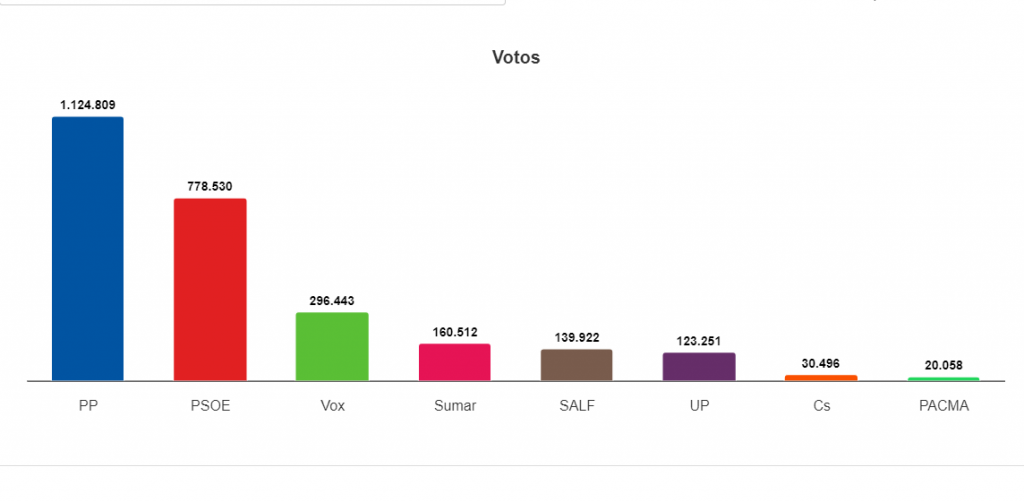
Task: Click the Cs axis label
Action: point(821,406)
